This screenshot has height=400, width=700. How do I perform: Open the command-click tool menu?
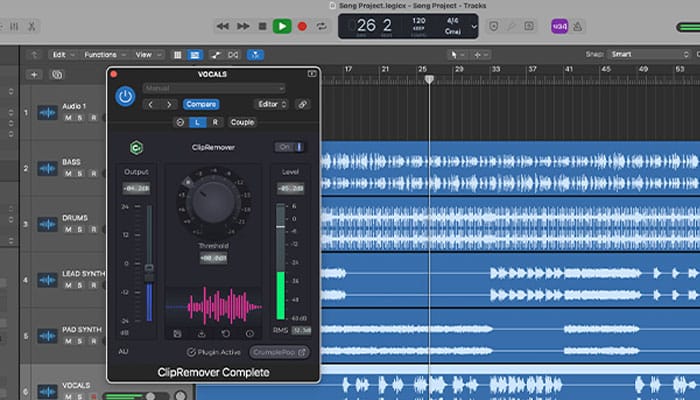pos(481,54)
